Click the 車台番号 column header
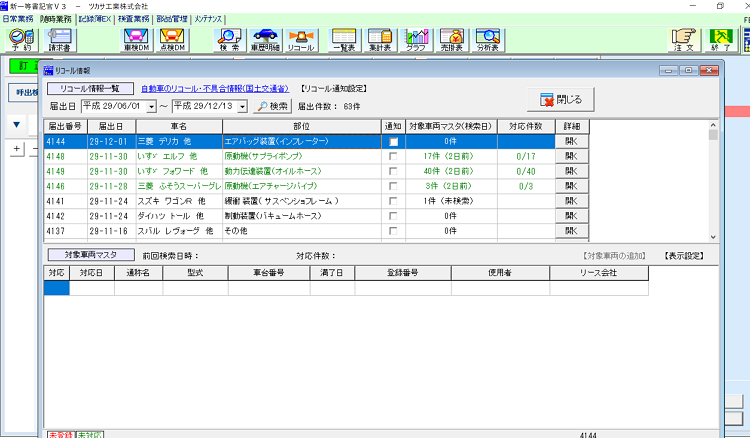 pyautogui.click(x=269, y=273)
